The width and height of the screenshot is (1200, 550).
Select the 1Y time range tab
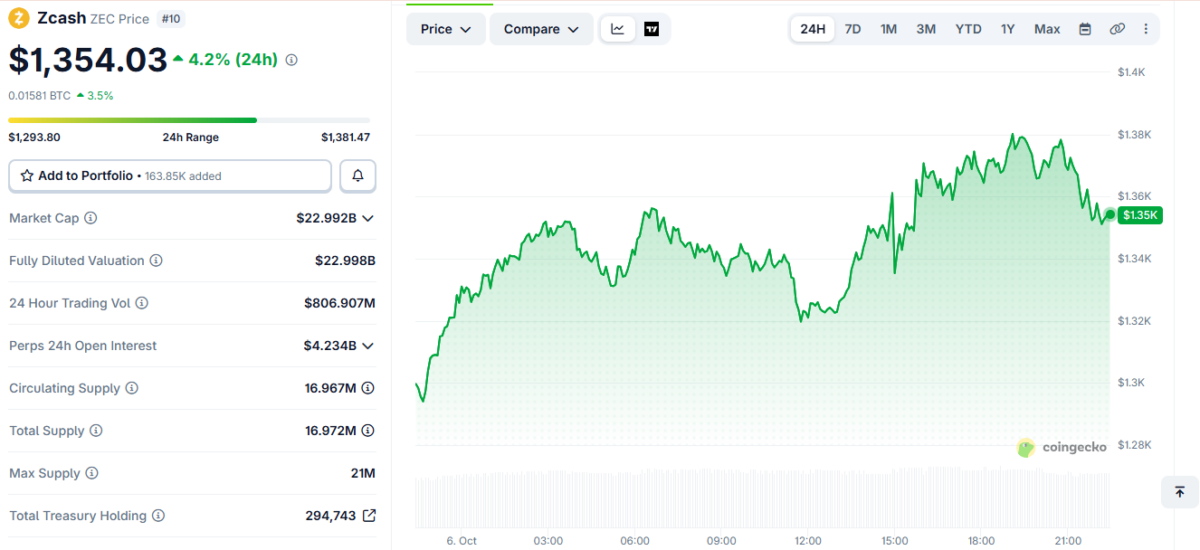coord(1008,29)
